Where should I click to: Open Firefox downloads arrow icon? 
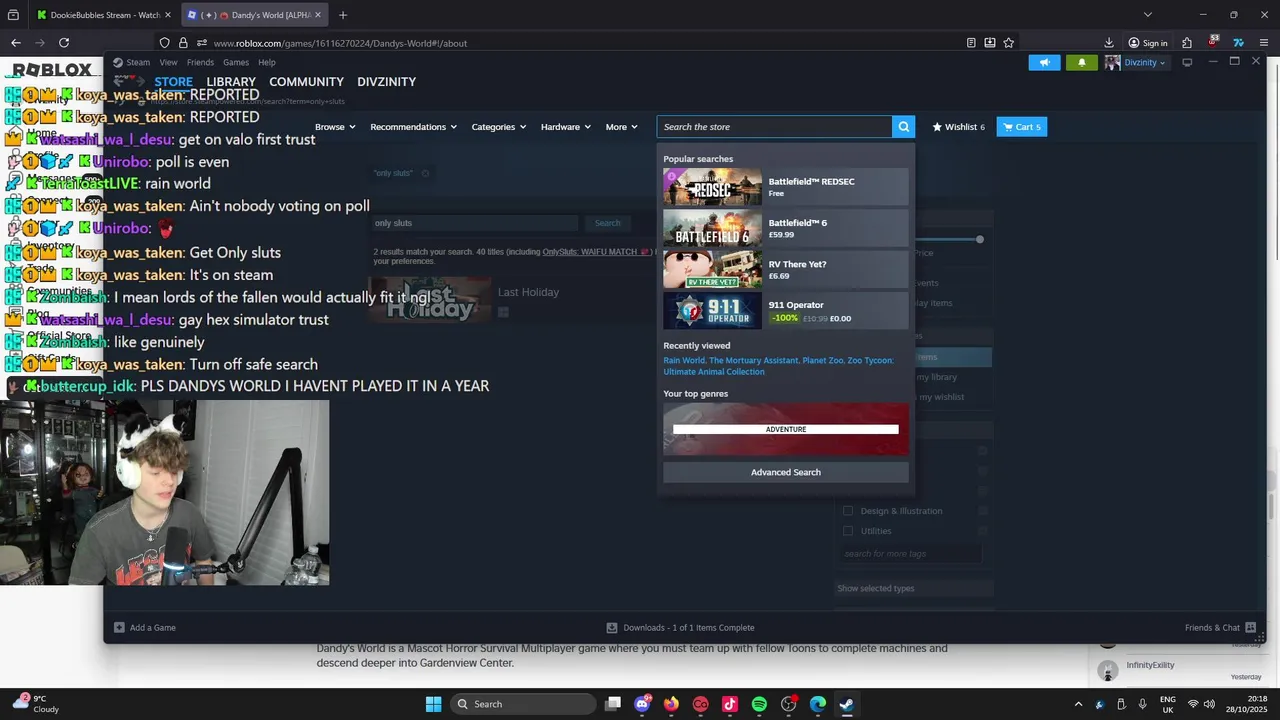pos(1109,43)
